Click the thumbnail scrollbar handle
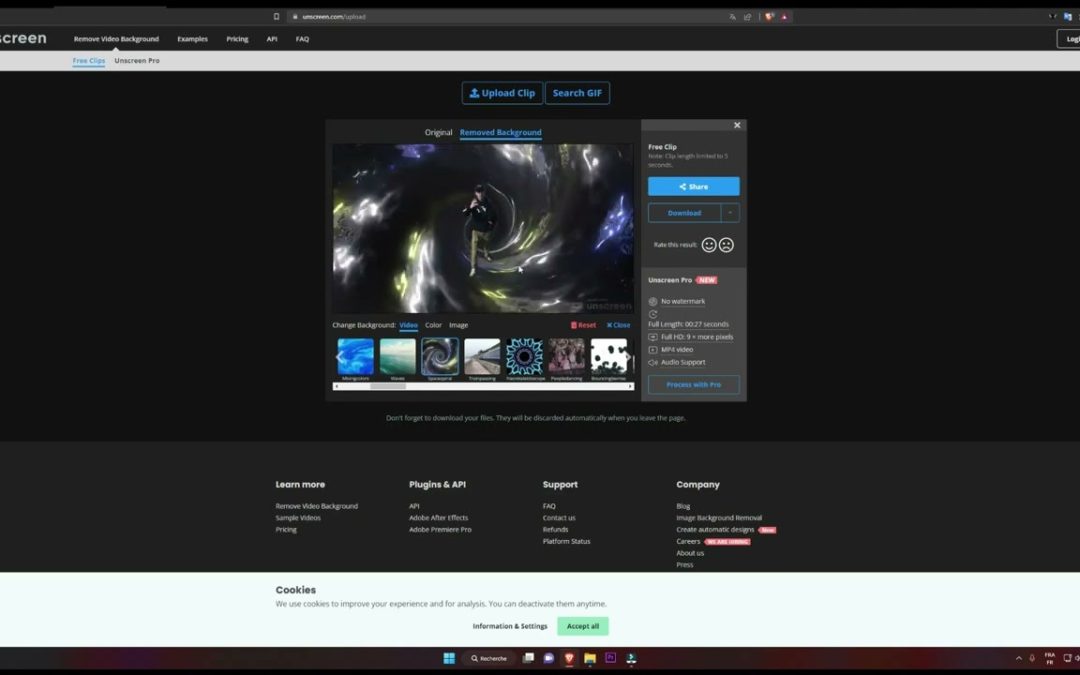The image size is (1080, 675). tap(388, 386)
